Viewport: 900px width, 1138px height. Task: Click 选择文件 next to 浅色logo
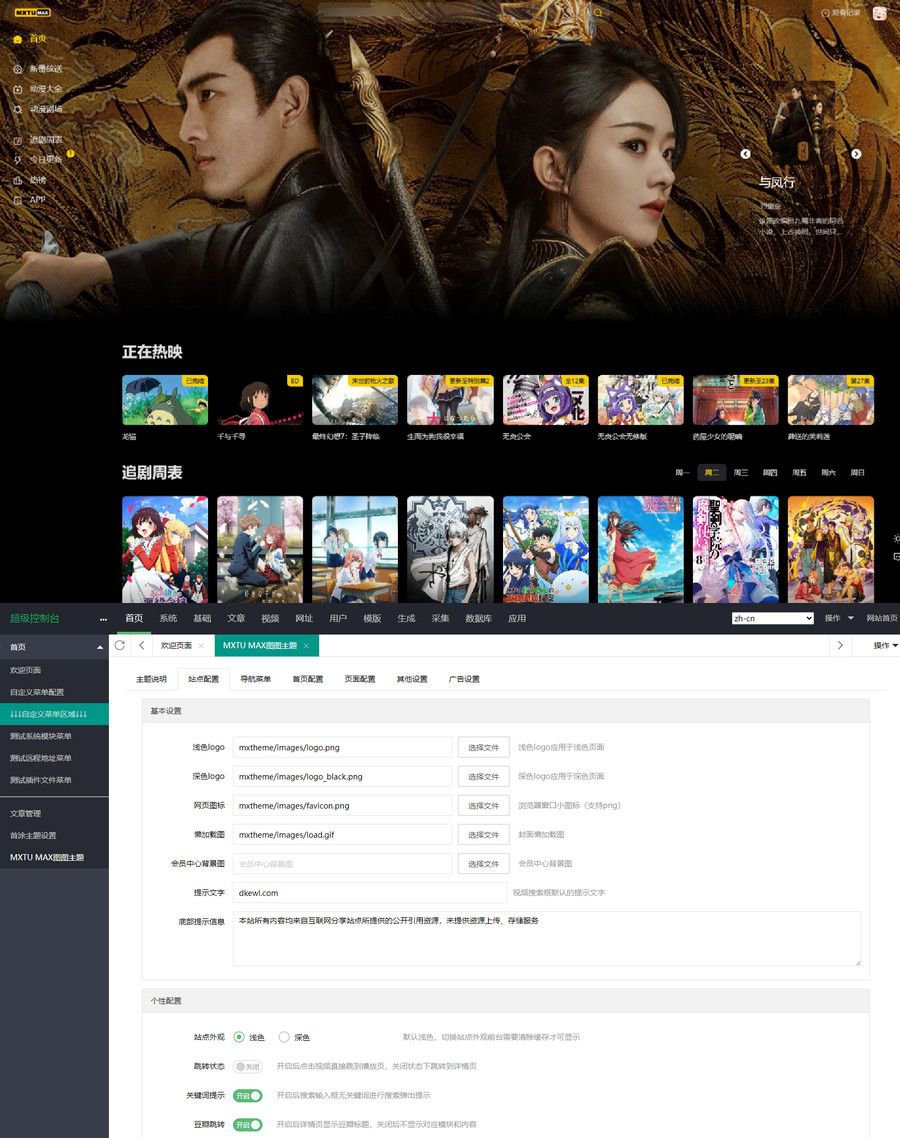point(483,746)
